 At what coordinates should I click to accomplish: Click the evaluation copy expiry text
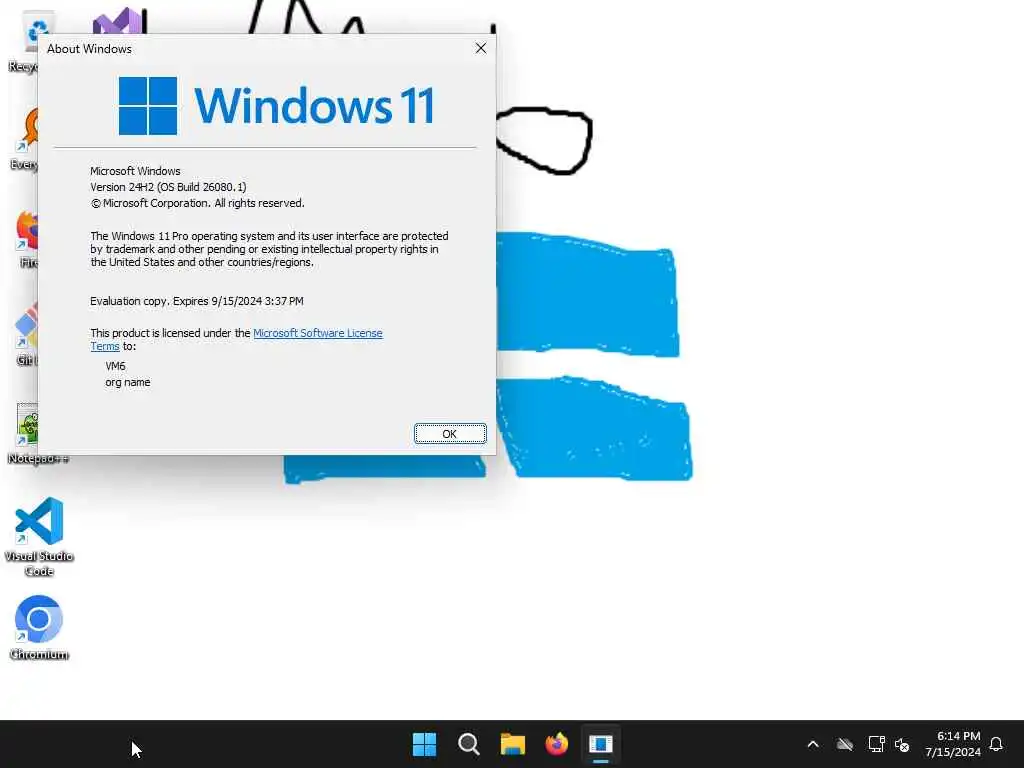click(197, 301)
